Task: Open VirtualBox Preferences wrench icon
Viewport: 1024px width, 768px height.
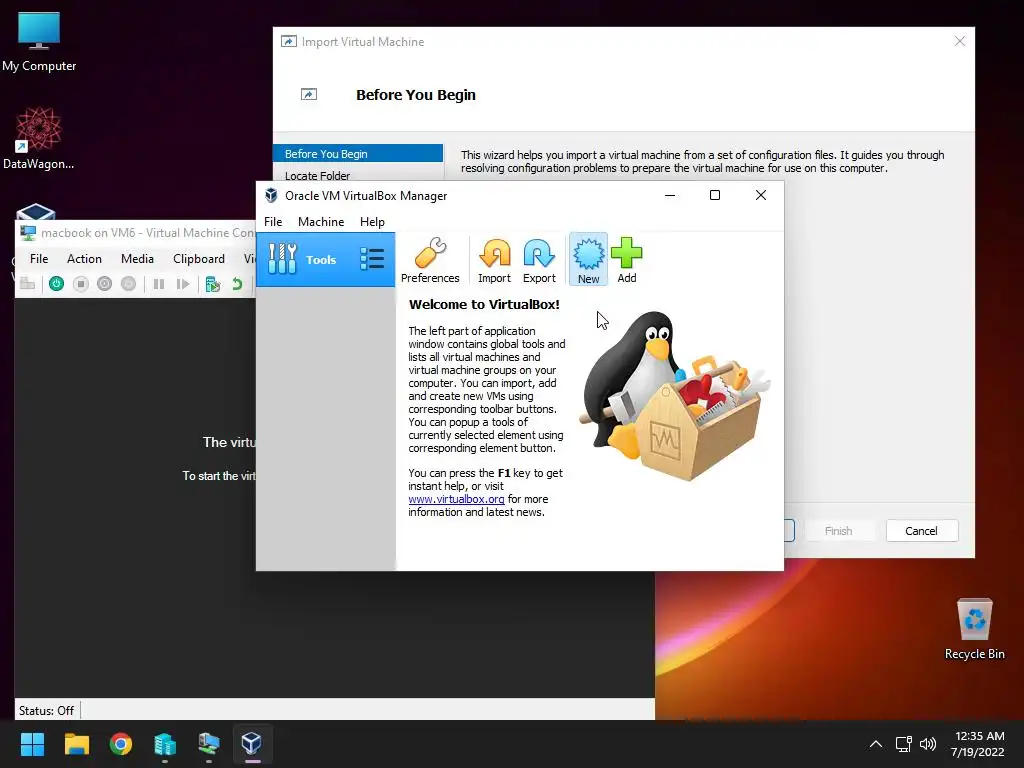Action: (x=430, y=260)
